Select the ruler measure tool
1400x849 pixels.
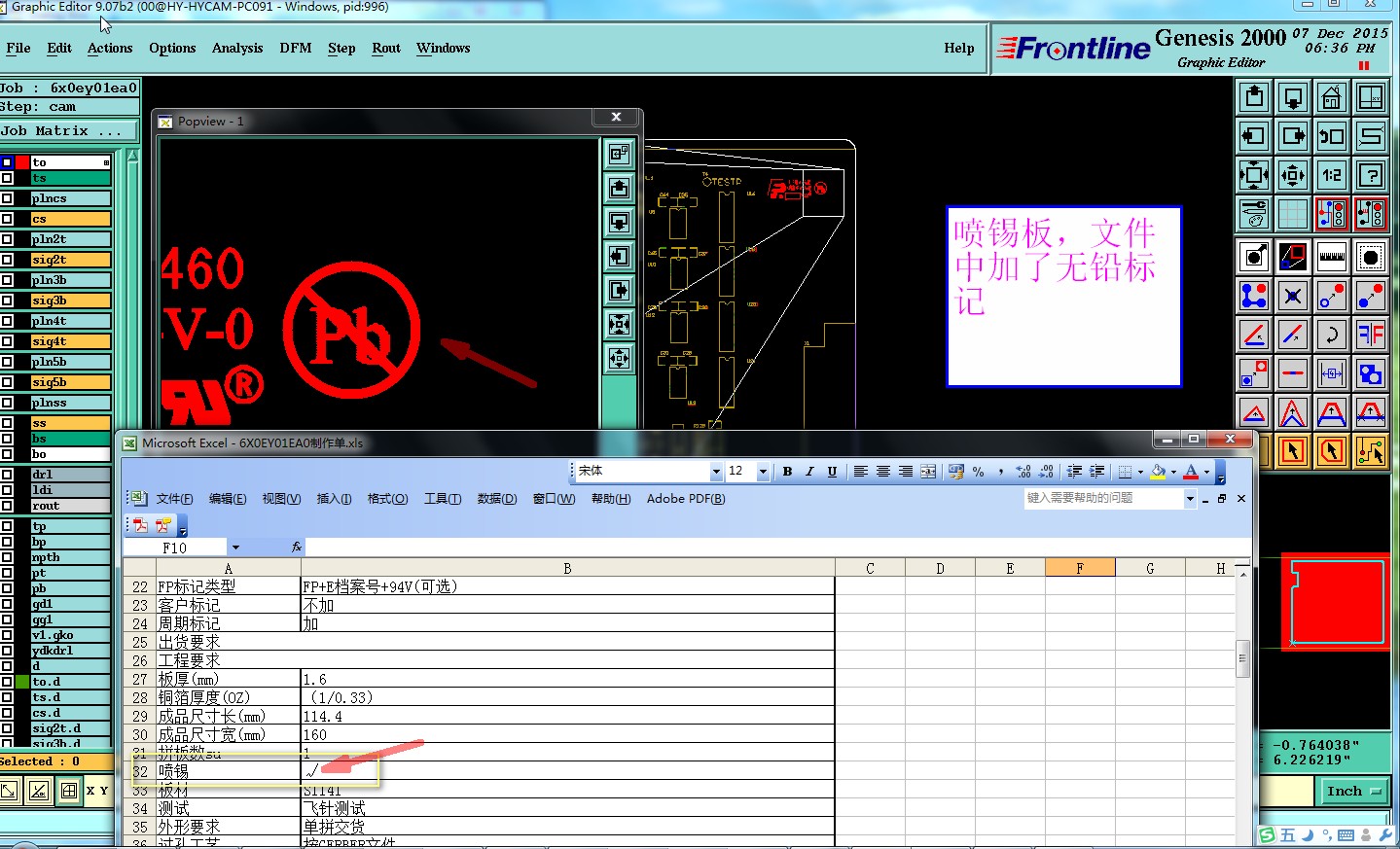(x=1332, y=257)
